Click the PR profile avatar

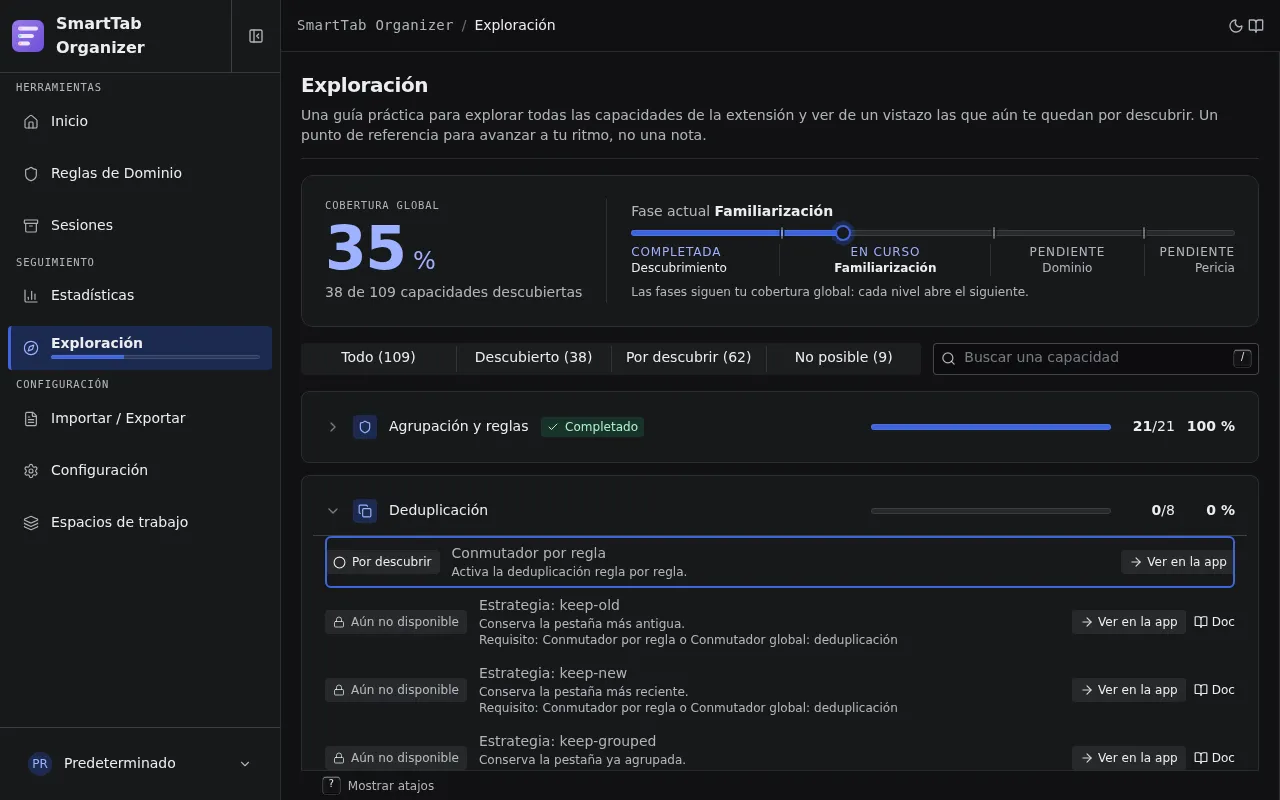click(x=40, y=763)
